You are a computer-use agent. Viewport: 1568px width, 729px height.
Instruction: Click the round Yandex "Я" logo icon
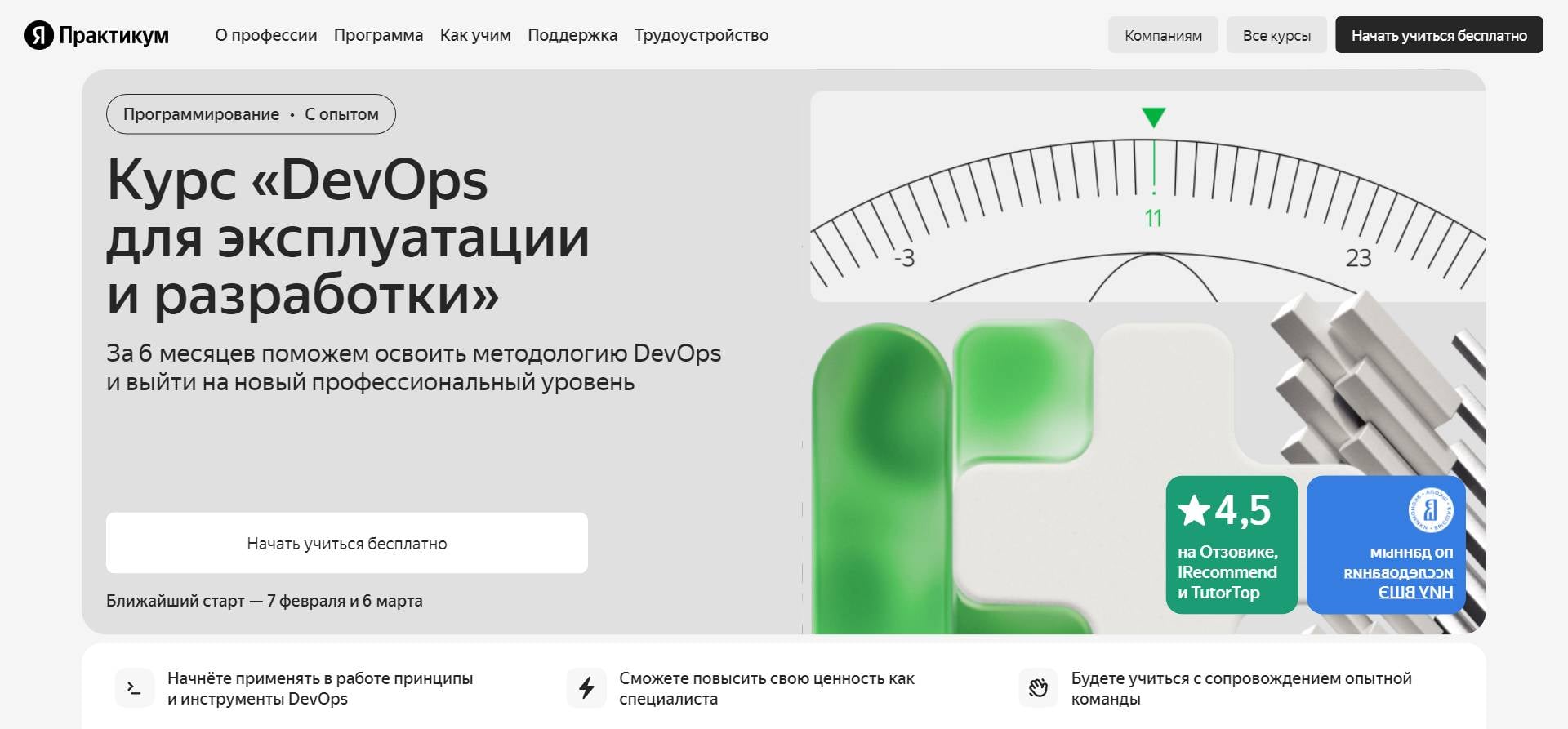click(x=38, y=35)
